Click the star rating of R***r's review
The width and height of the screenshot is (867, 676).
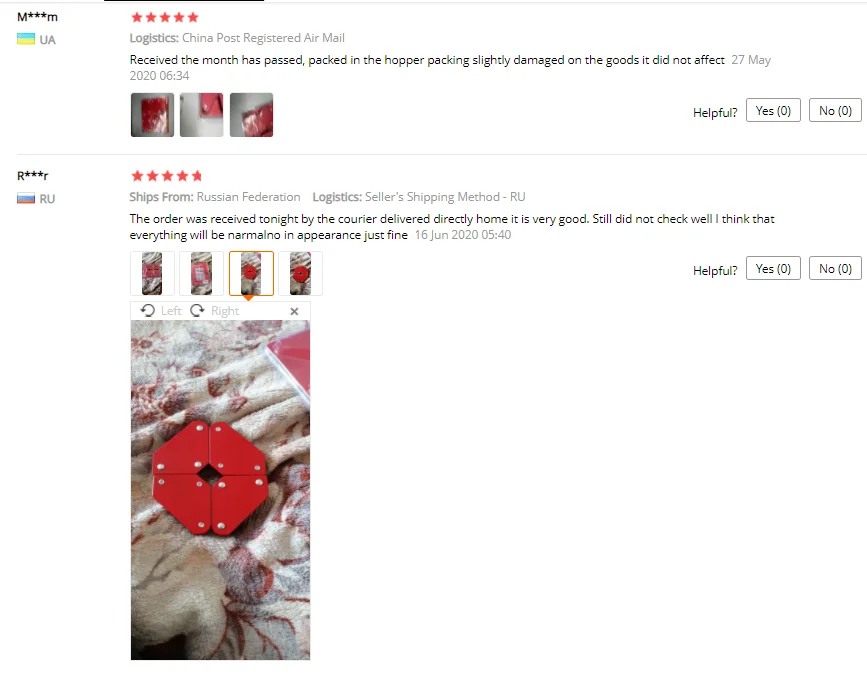(166, 176)
